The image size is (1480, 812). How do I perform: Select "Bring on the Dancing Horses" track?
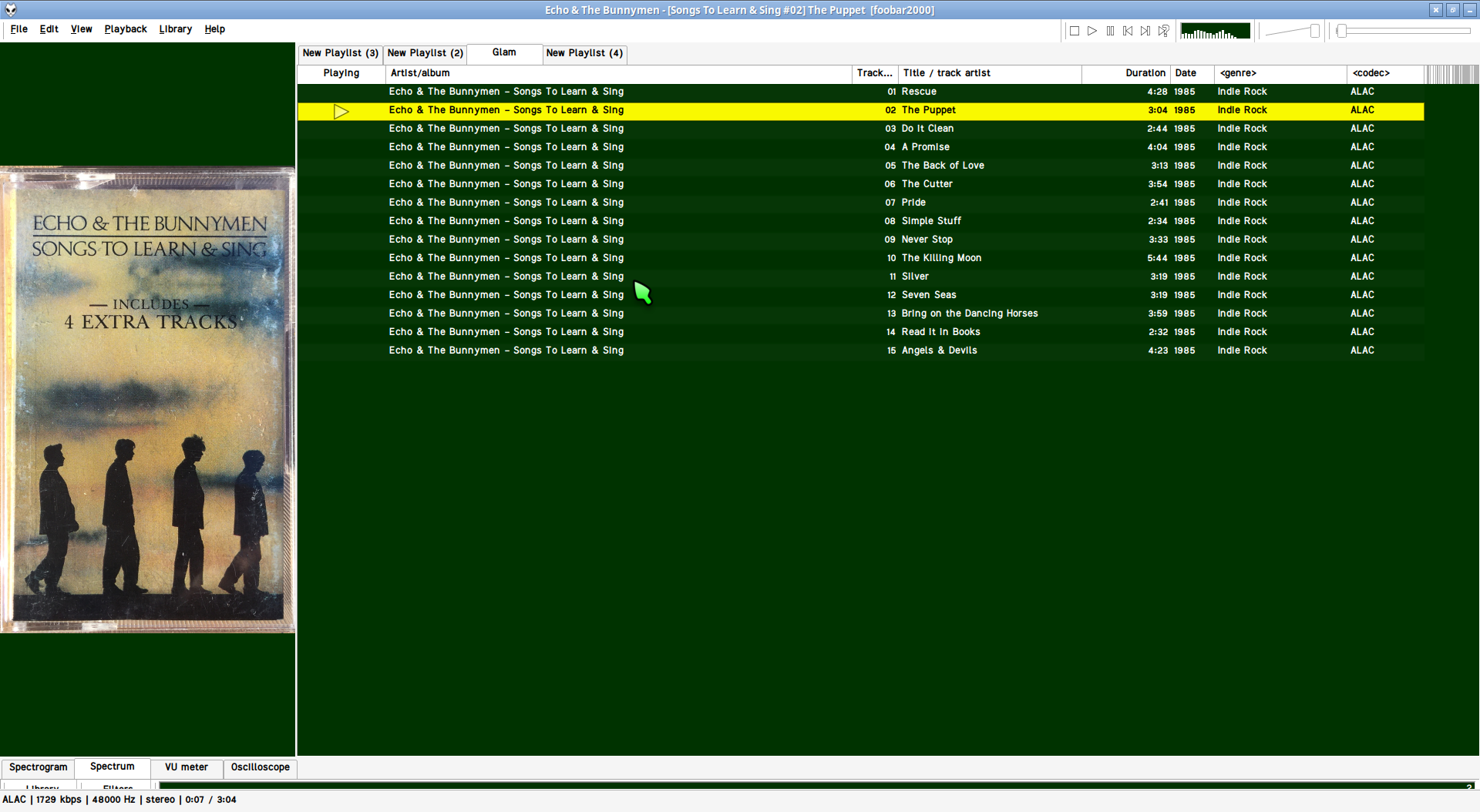860,314
